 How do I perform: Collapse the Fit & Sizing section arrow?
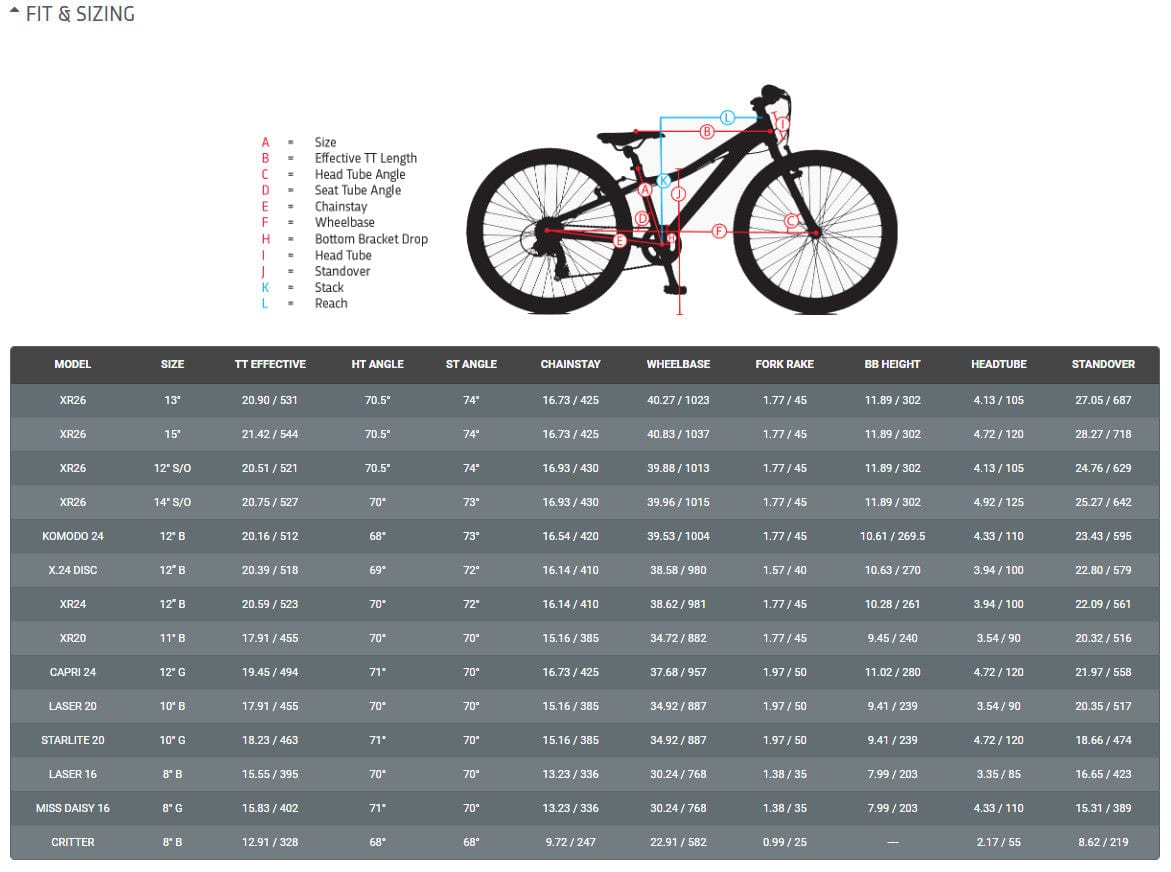(x=14, y=12)
